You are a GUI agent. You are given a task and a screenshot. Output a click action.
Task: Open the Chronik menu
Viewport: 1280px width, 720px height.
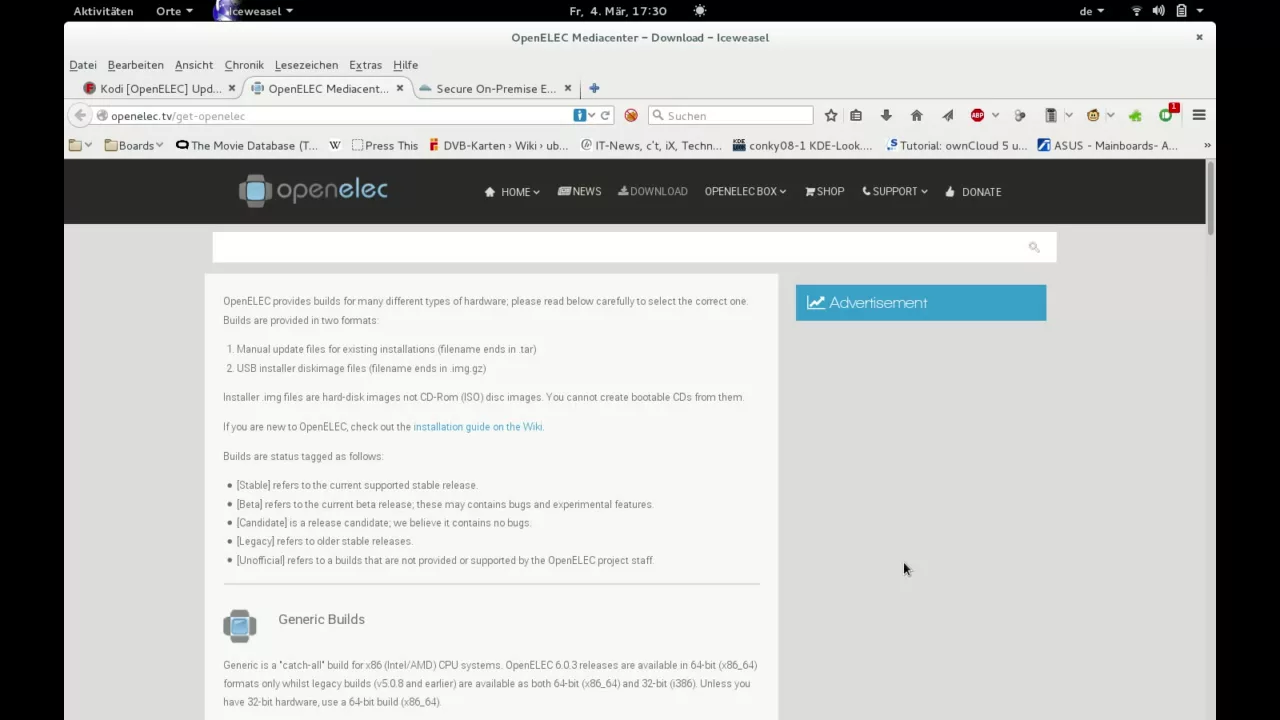tap(244, 65)
